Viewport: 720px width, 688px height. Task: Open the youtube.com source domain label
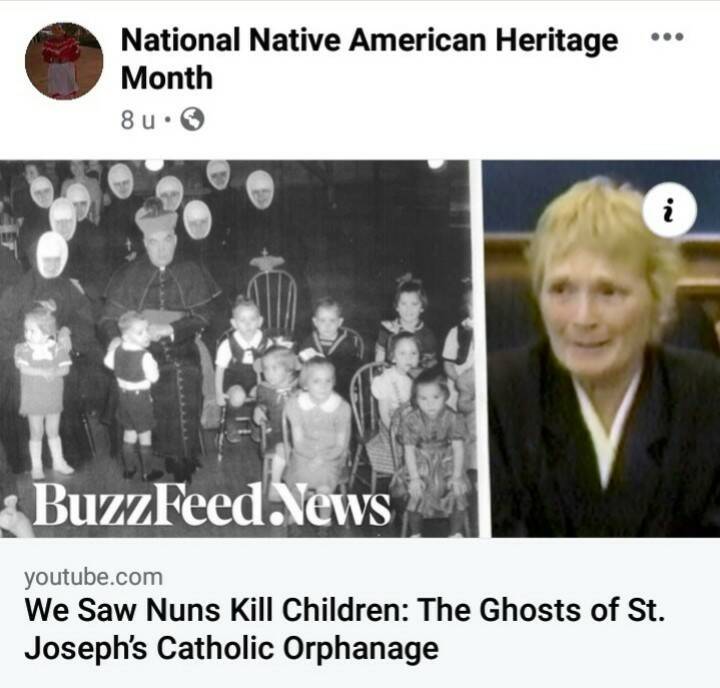94,577
